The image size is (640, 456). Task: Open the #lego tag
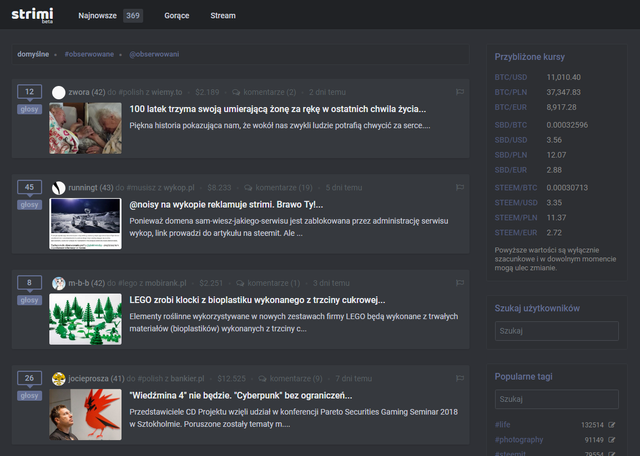[x=127, y=283]
